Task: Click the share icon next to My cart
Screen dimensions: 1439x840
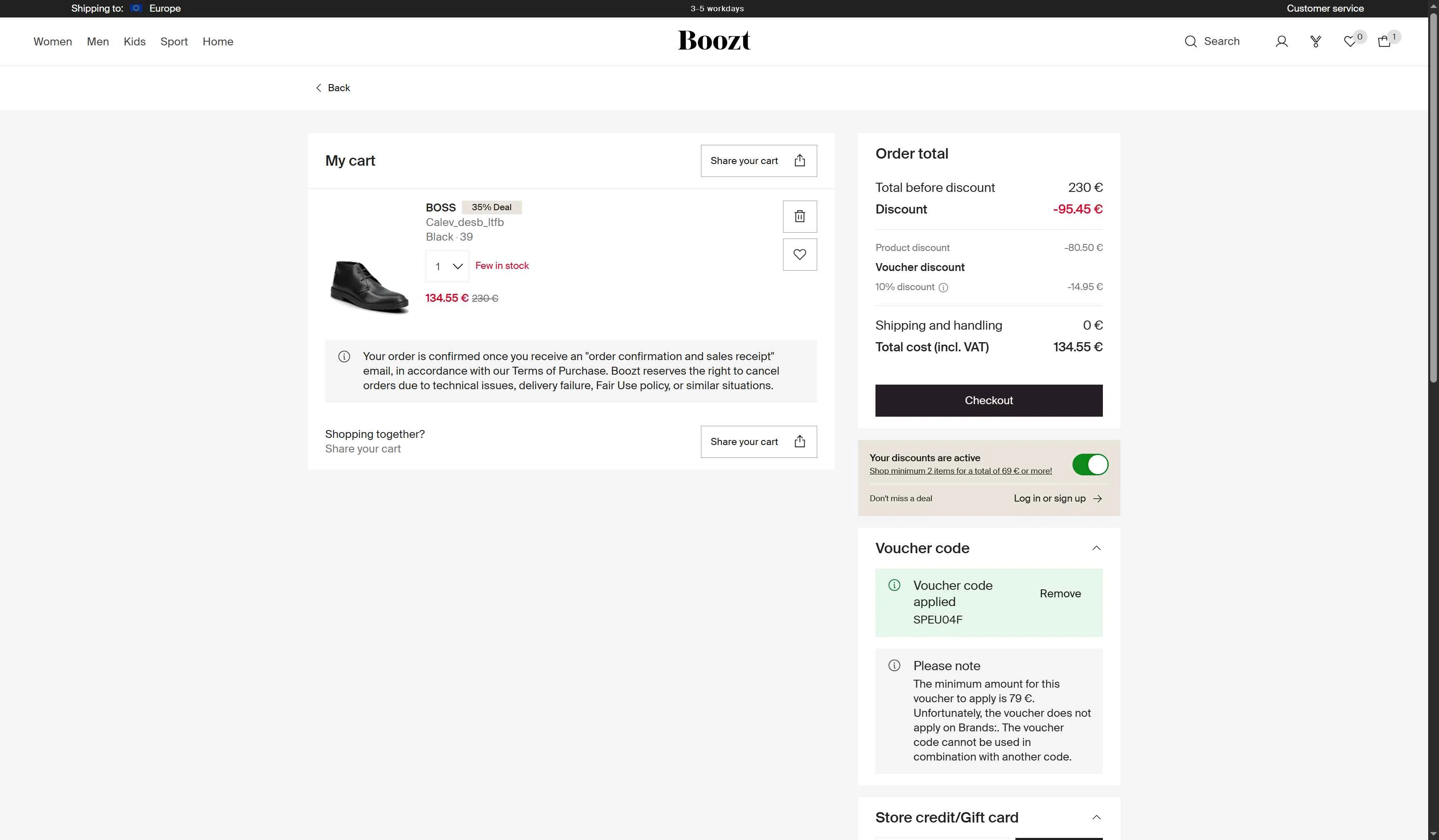Action: coord(800,160)
